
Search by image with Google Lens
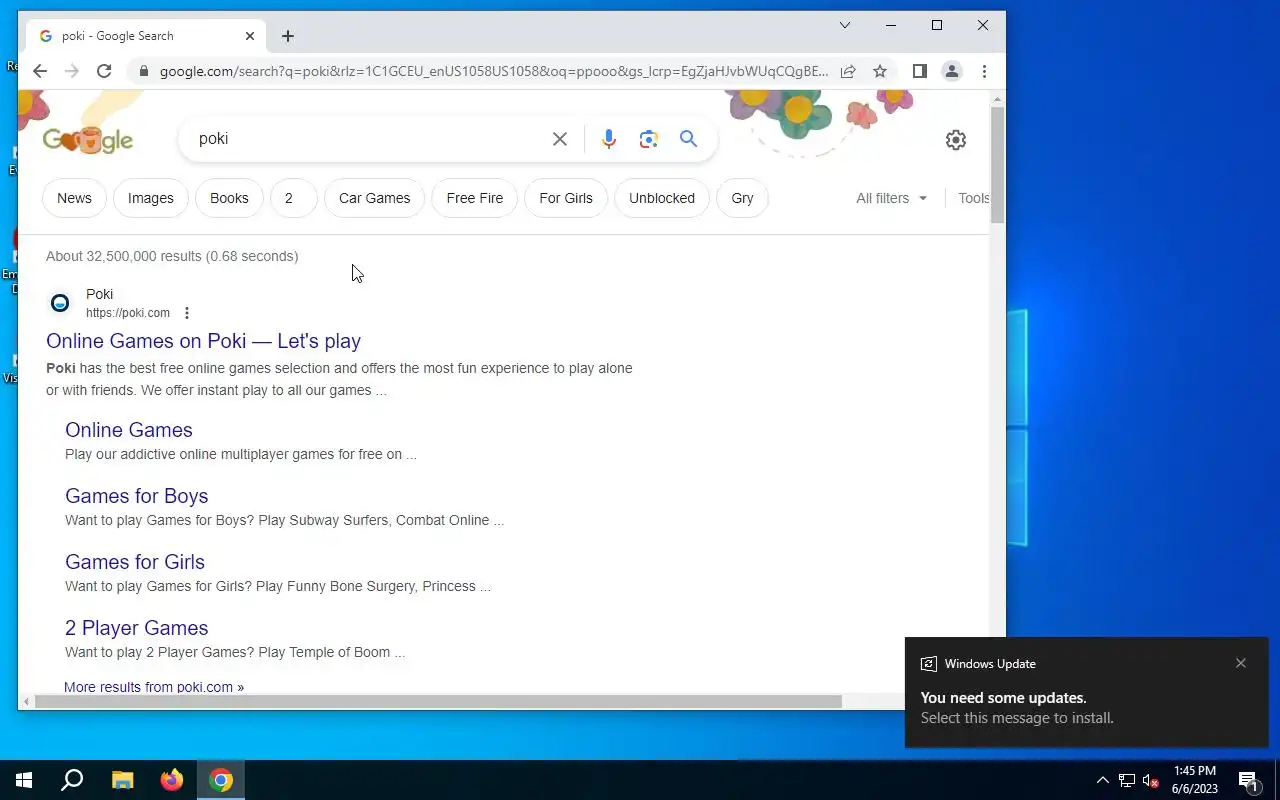(649, 139)
